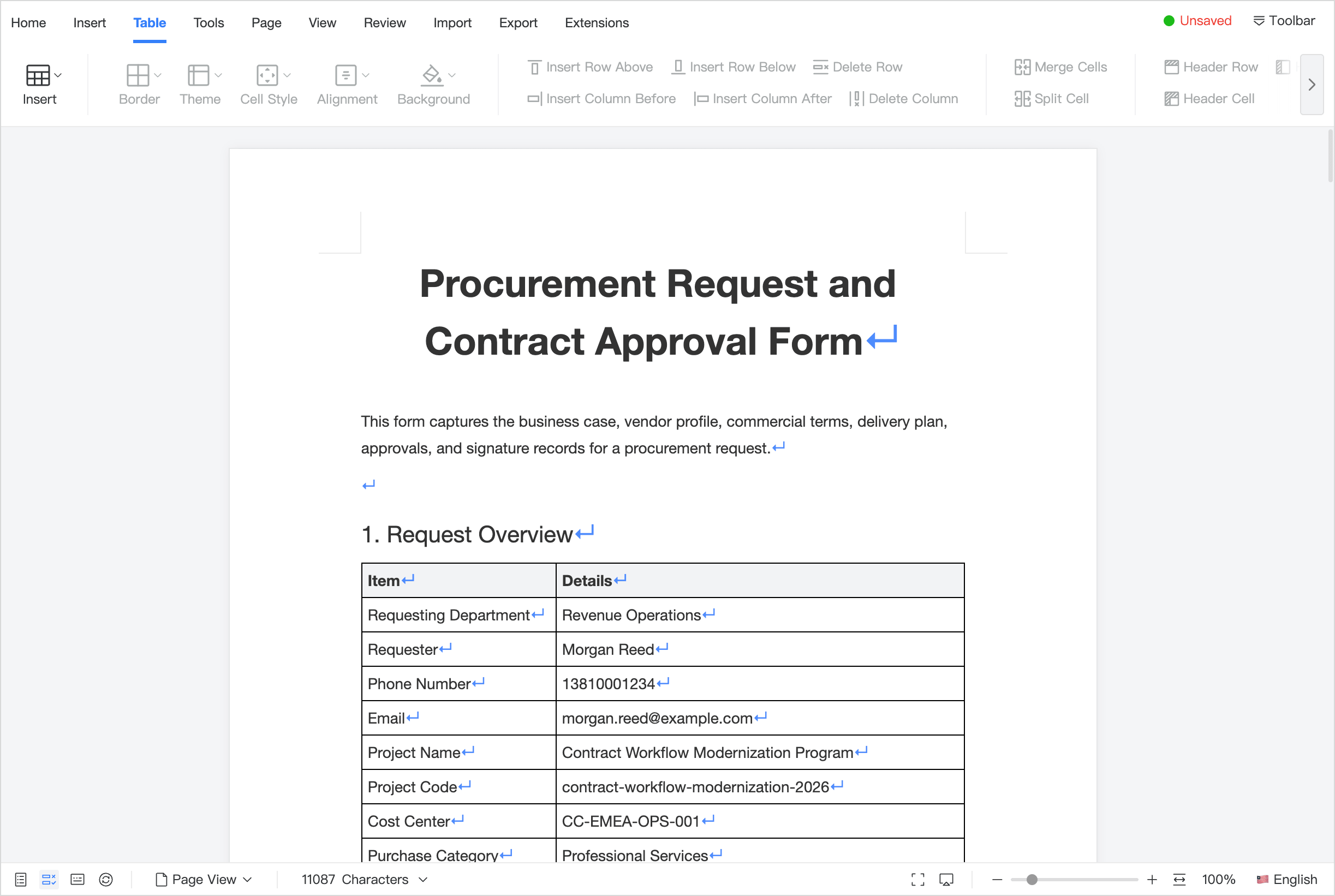Click the 'Revenue Operations' cell
This screenshot has width=1335, height=896.
click(760, 615)
